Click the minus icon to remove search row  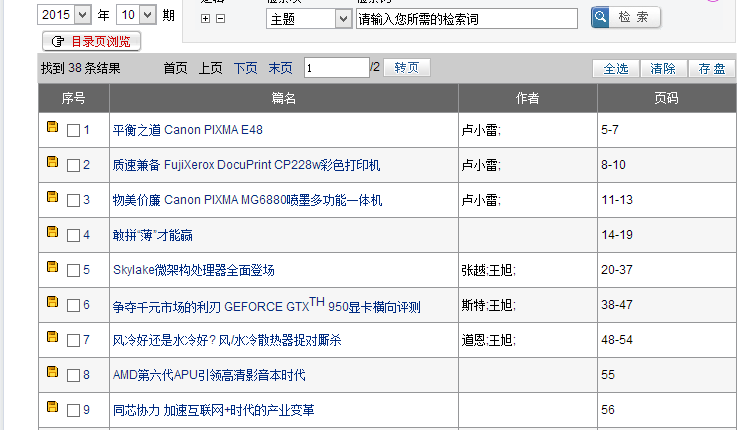[220, 18]
